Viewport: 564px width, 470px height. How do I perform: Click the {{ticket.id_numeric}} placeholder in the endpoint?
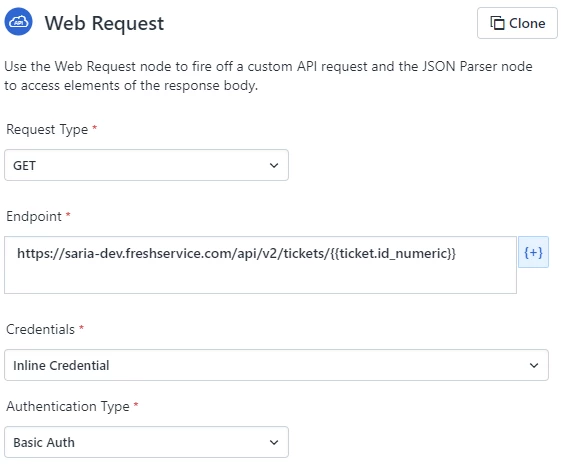[393, 254]
